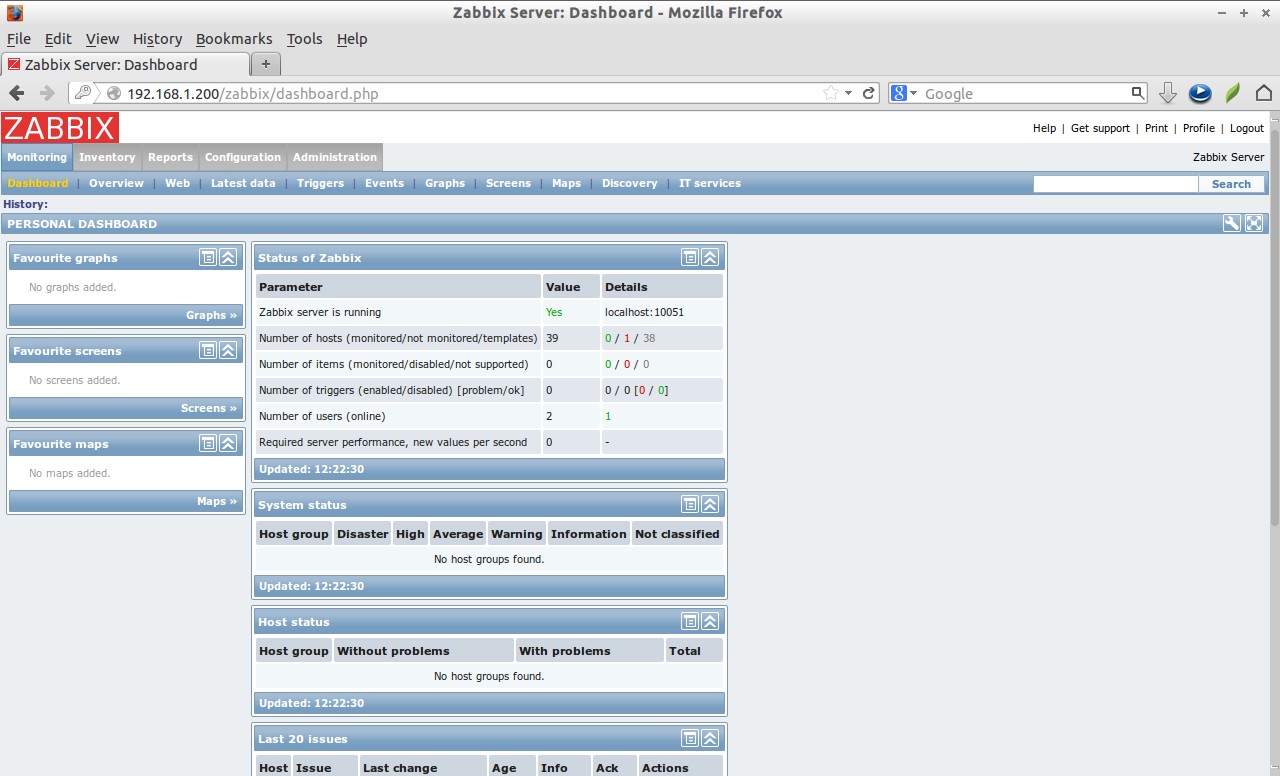Go back with browser back arrow
This screenshot has height=776, width=1280.
coord(17,93)
